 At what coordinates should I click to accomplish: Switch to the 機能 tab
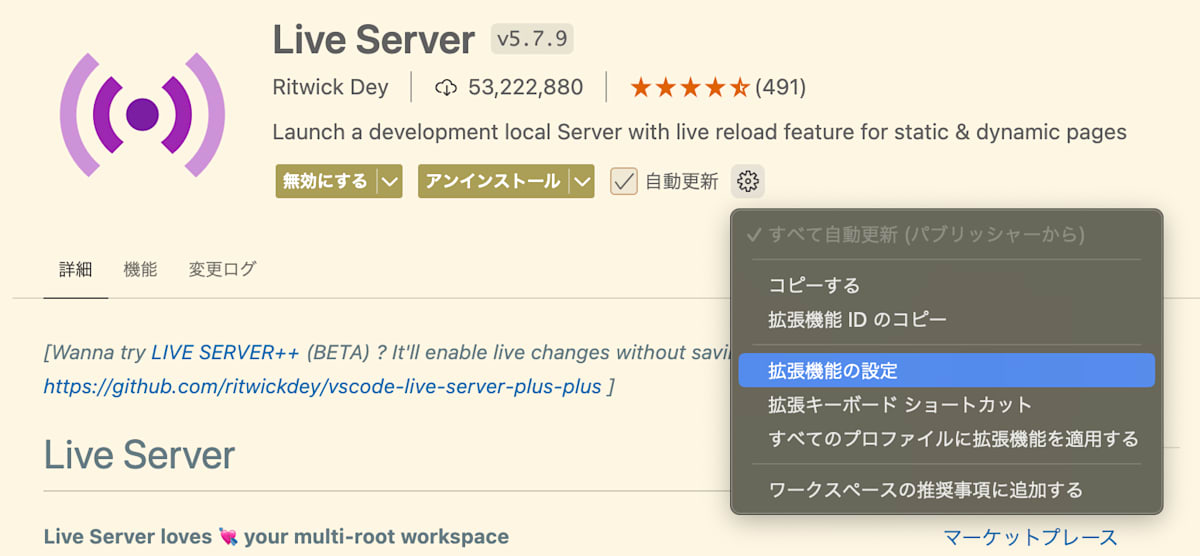[140, 269]
